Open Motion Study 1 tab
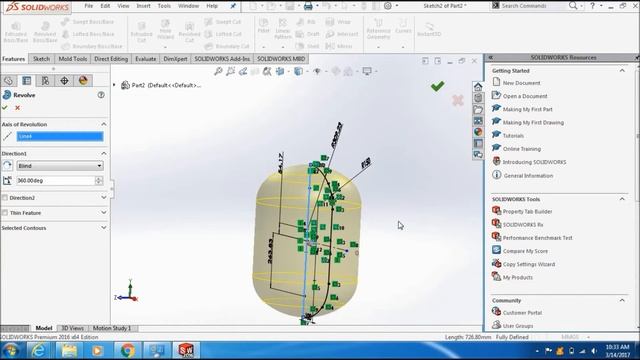 [x=112, y=328]
